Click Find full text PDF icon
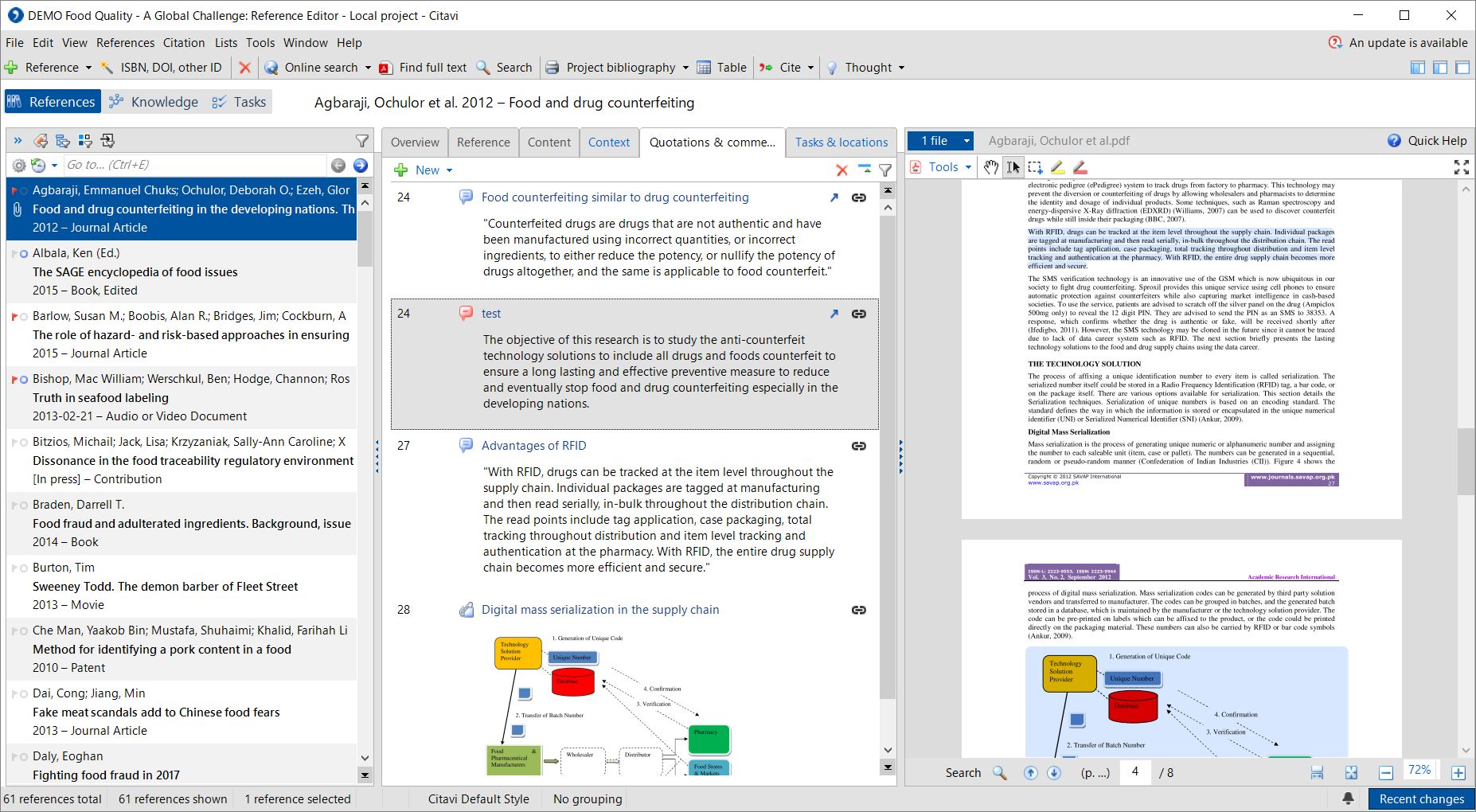Image resolution: width=1476 pixels, height=812 pixels. 386,68
